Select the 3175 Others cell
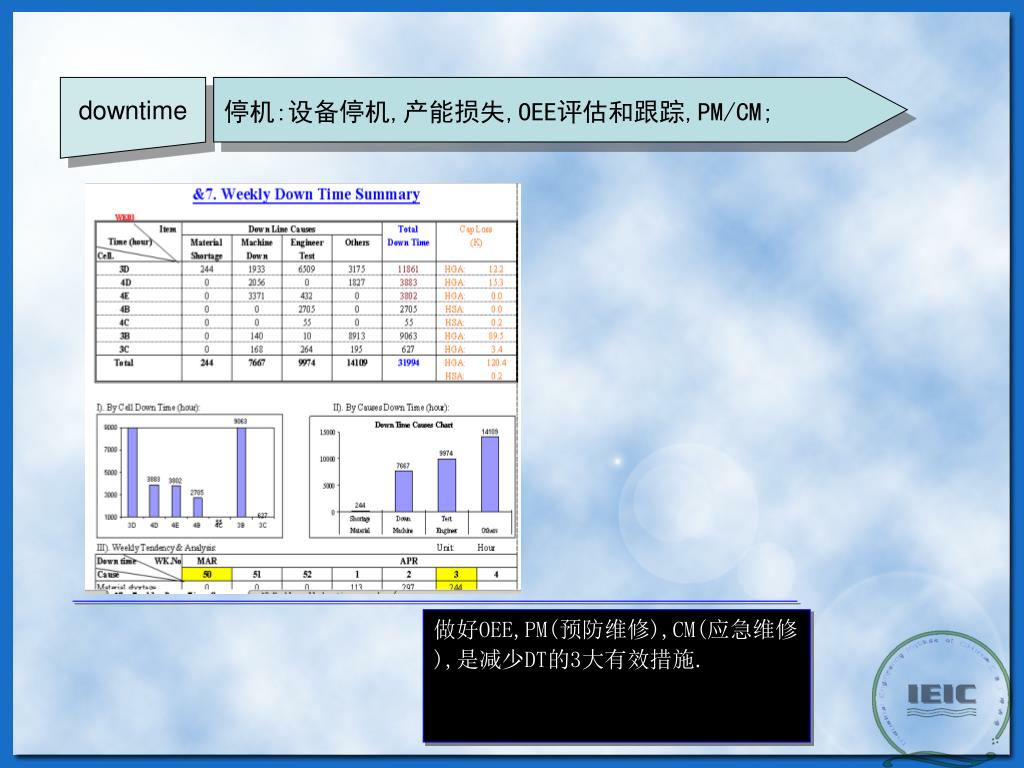The image size is (1024, 768). pos(357,269)
